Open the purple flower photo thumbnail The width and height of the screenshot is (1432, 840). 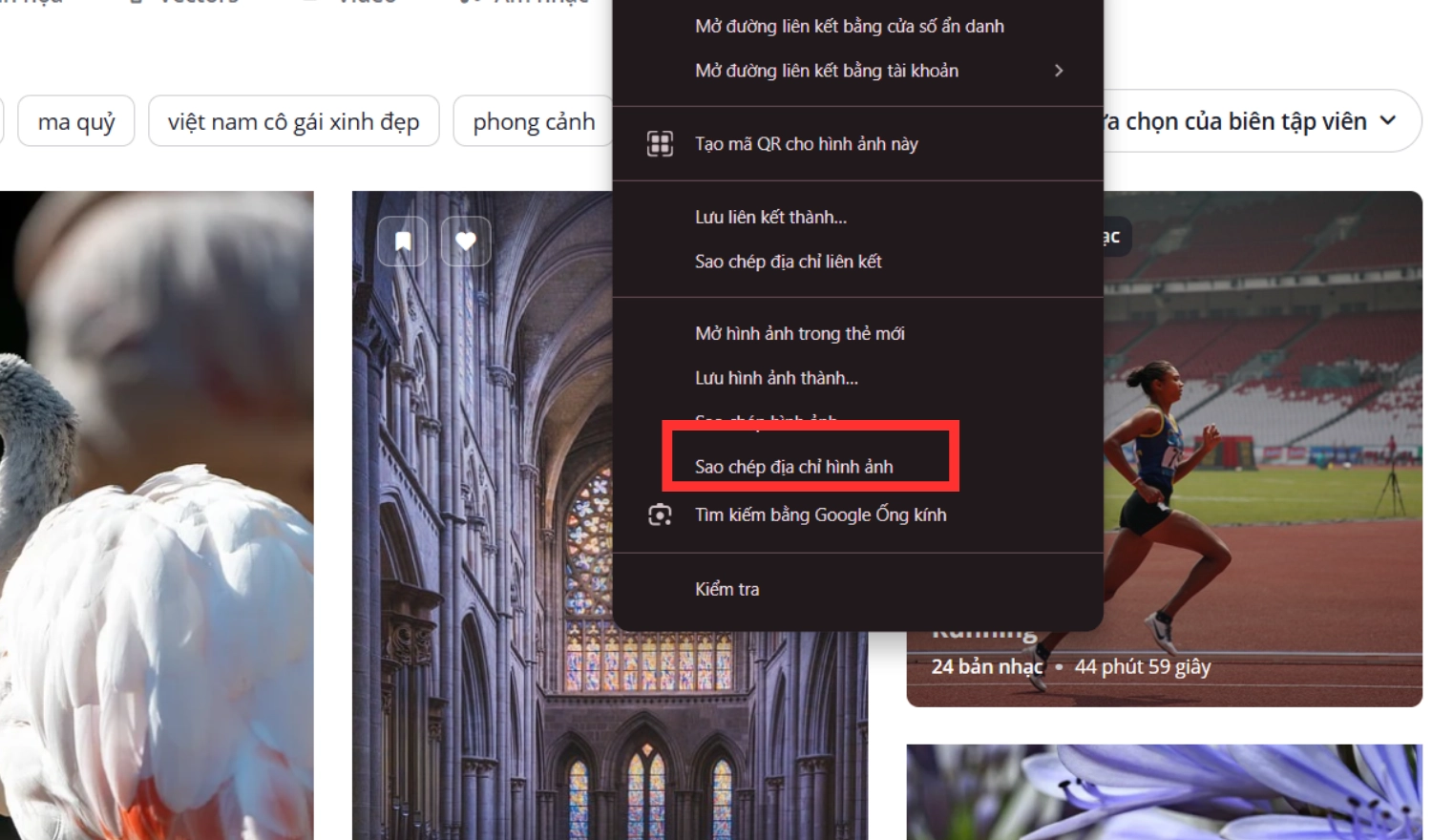coord(1165,792)
